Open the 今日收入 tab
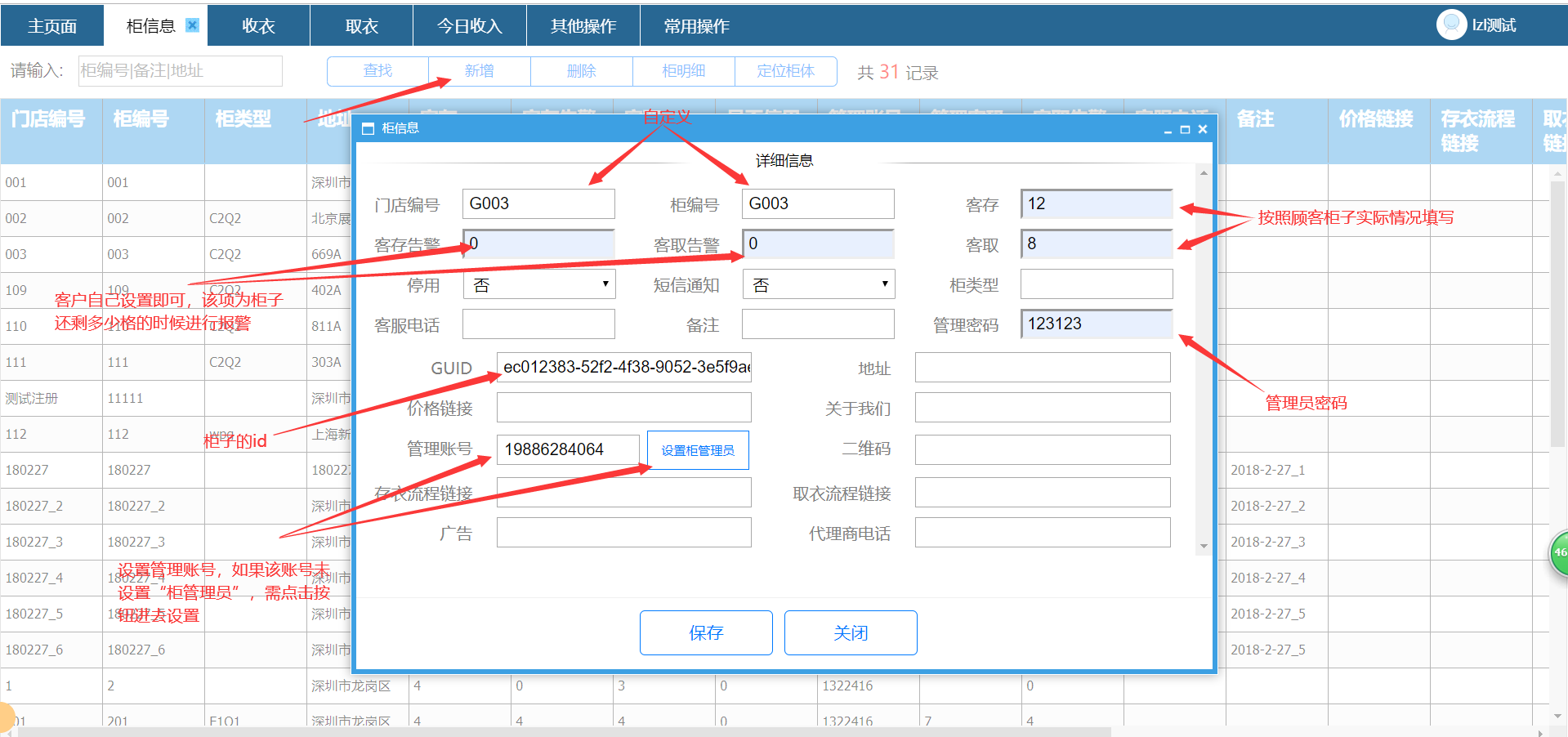This screenshot has width=1568, height=737. [x=469, y=26]
